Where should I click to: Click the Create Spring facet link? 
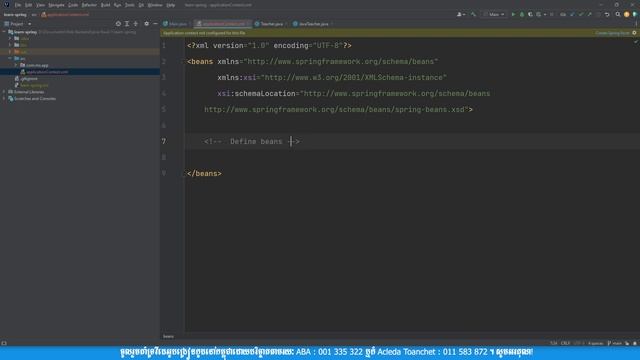[x=612, y=33]
